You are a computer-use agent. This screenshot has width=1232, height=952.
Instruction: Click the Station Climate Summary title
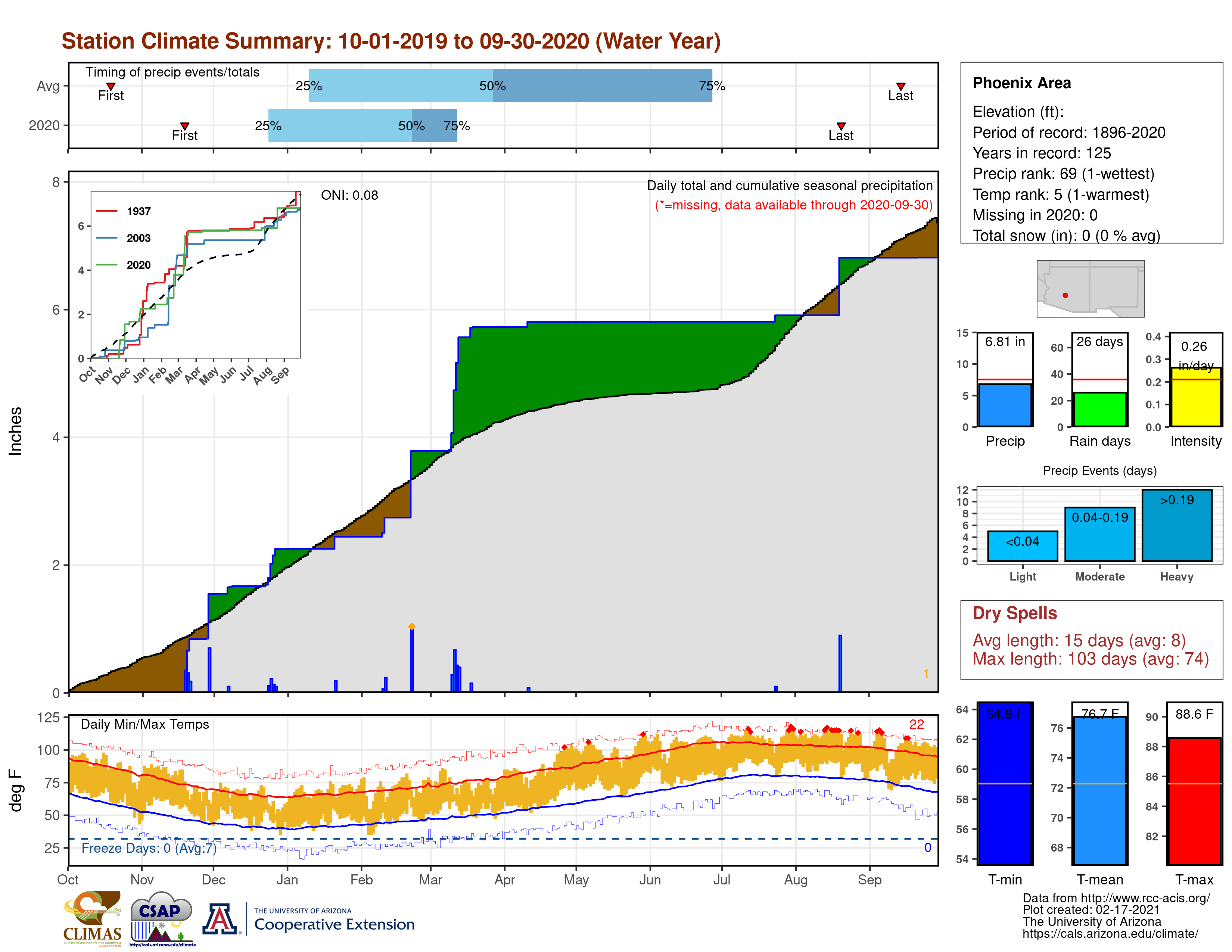(391, 41)
